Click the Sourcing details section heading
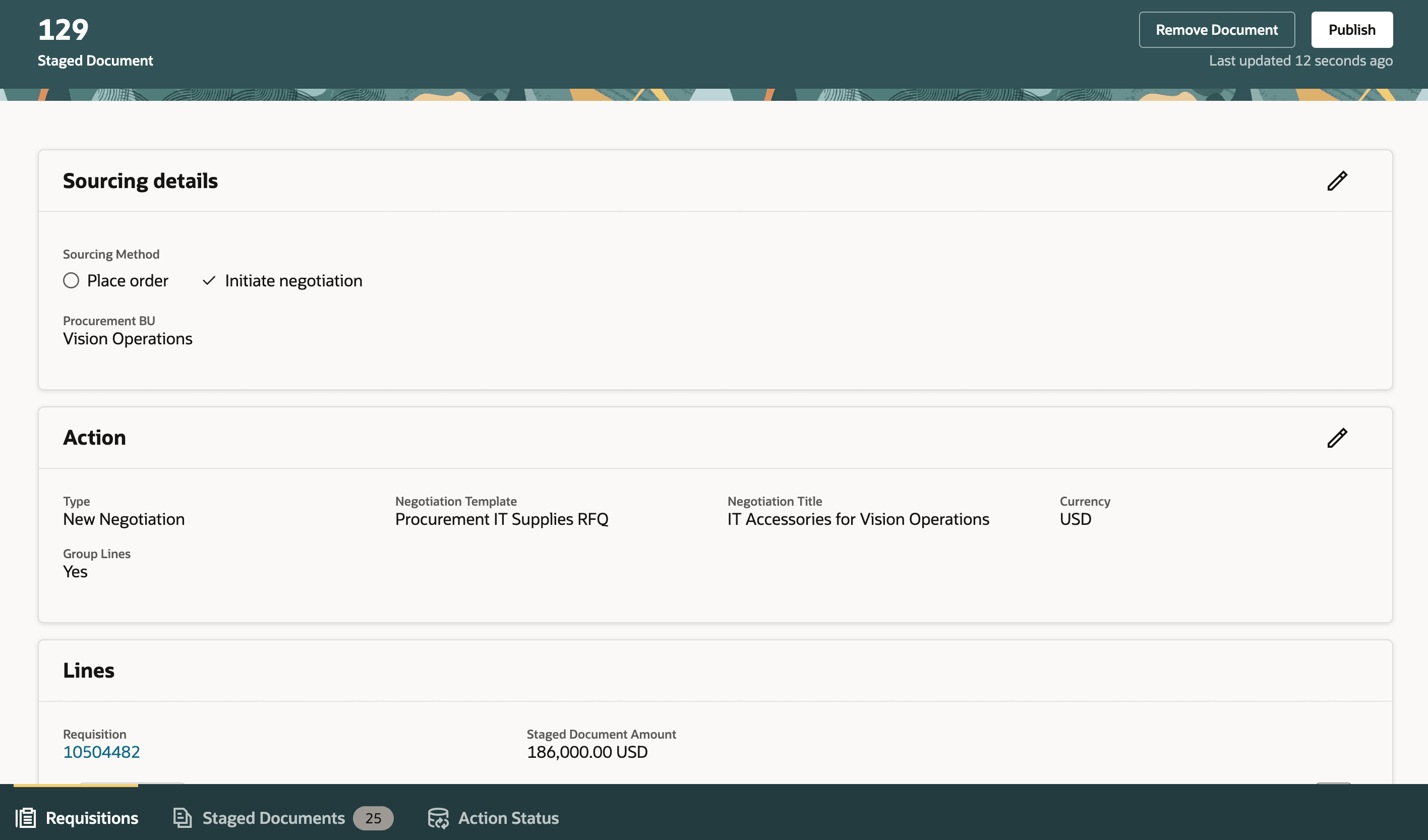This screenshot has height=840, width=1428. [140, 181]
